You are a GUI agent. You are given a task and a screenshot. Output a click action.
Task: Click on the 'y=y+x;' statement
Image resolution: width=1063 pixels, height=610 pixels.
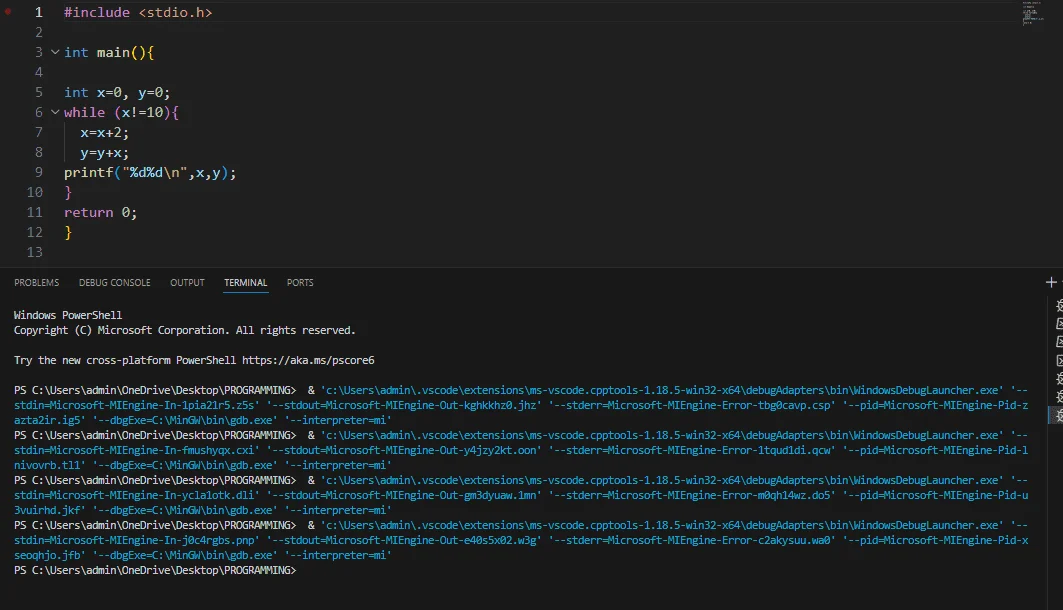104,152
